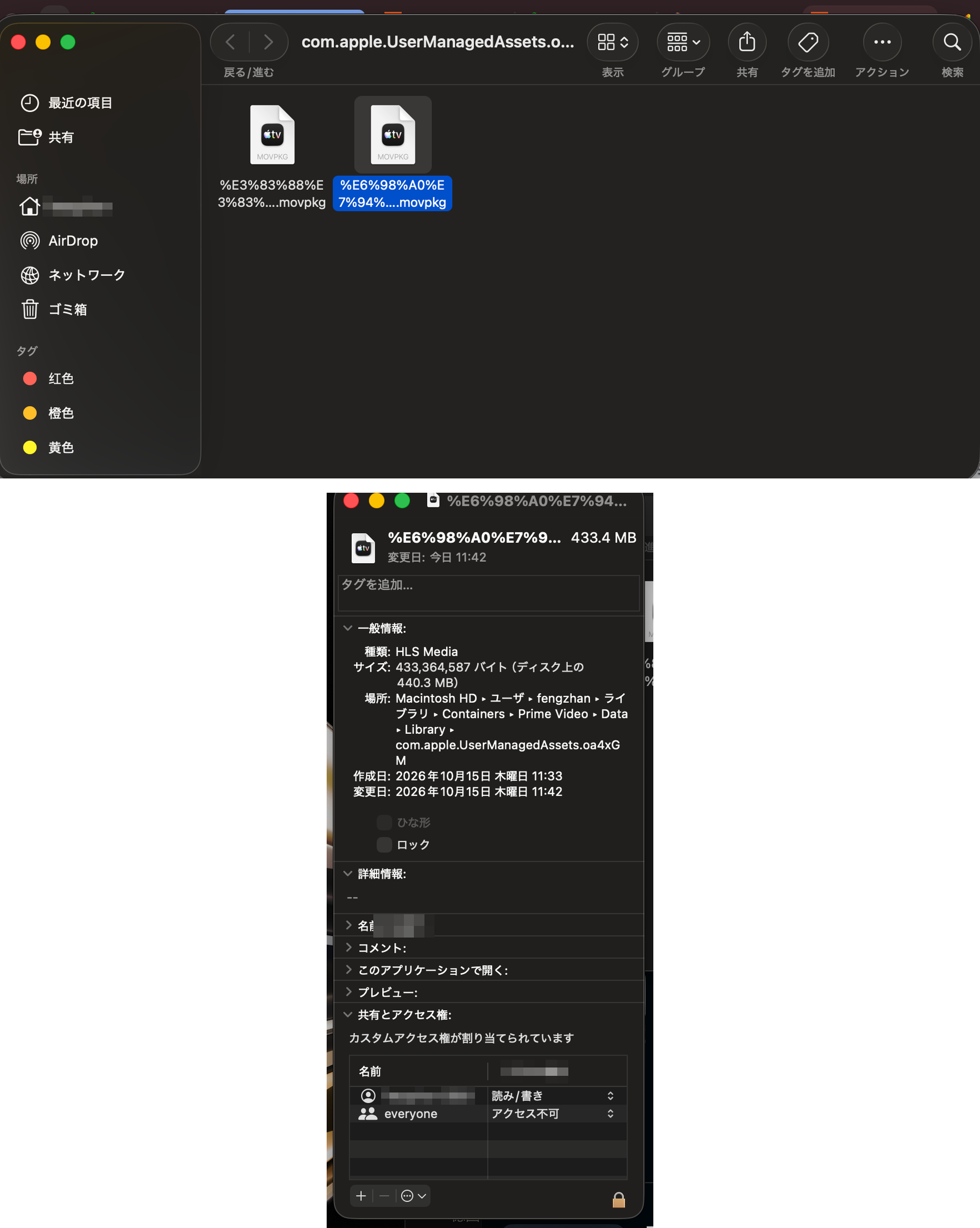Click the Add Tag toolbar icon

[x=807, y=41]
